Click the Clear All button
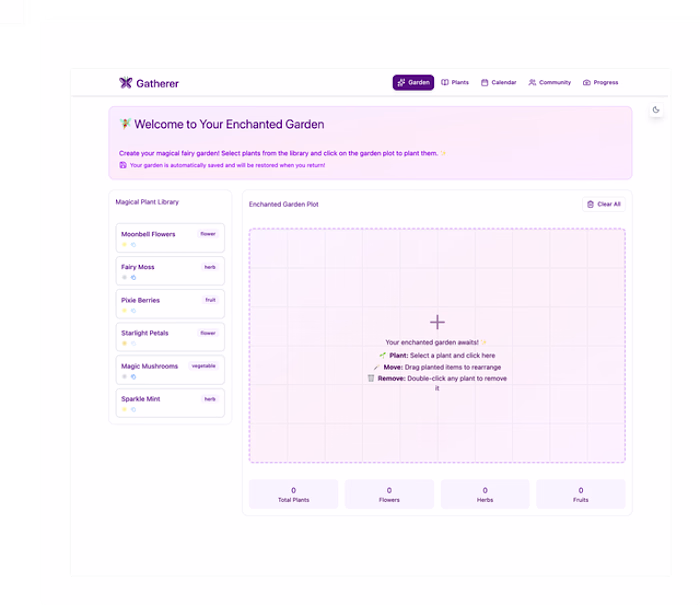700x605 pixels. pos(604,204)
